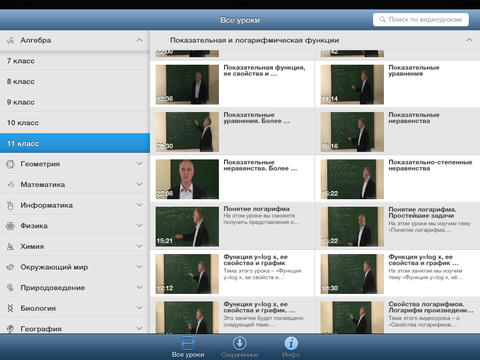The width and height of the screenshot is (480, 360).
Task: Click the Информатика mouse icon
Action: pos(10,205)
